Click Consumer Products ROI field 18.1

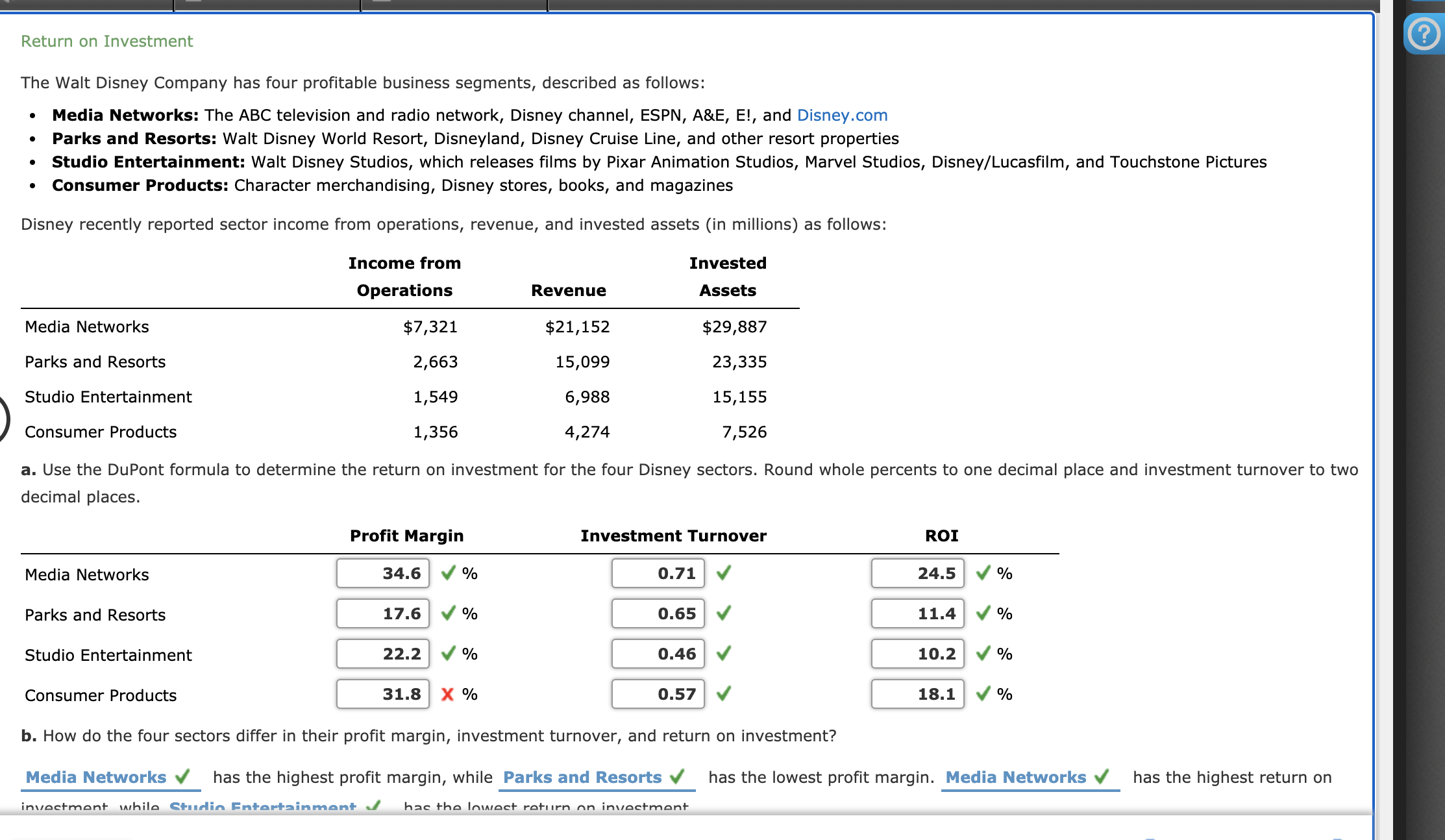coord(918,694)
